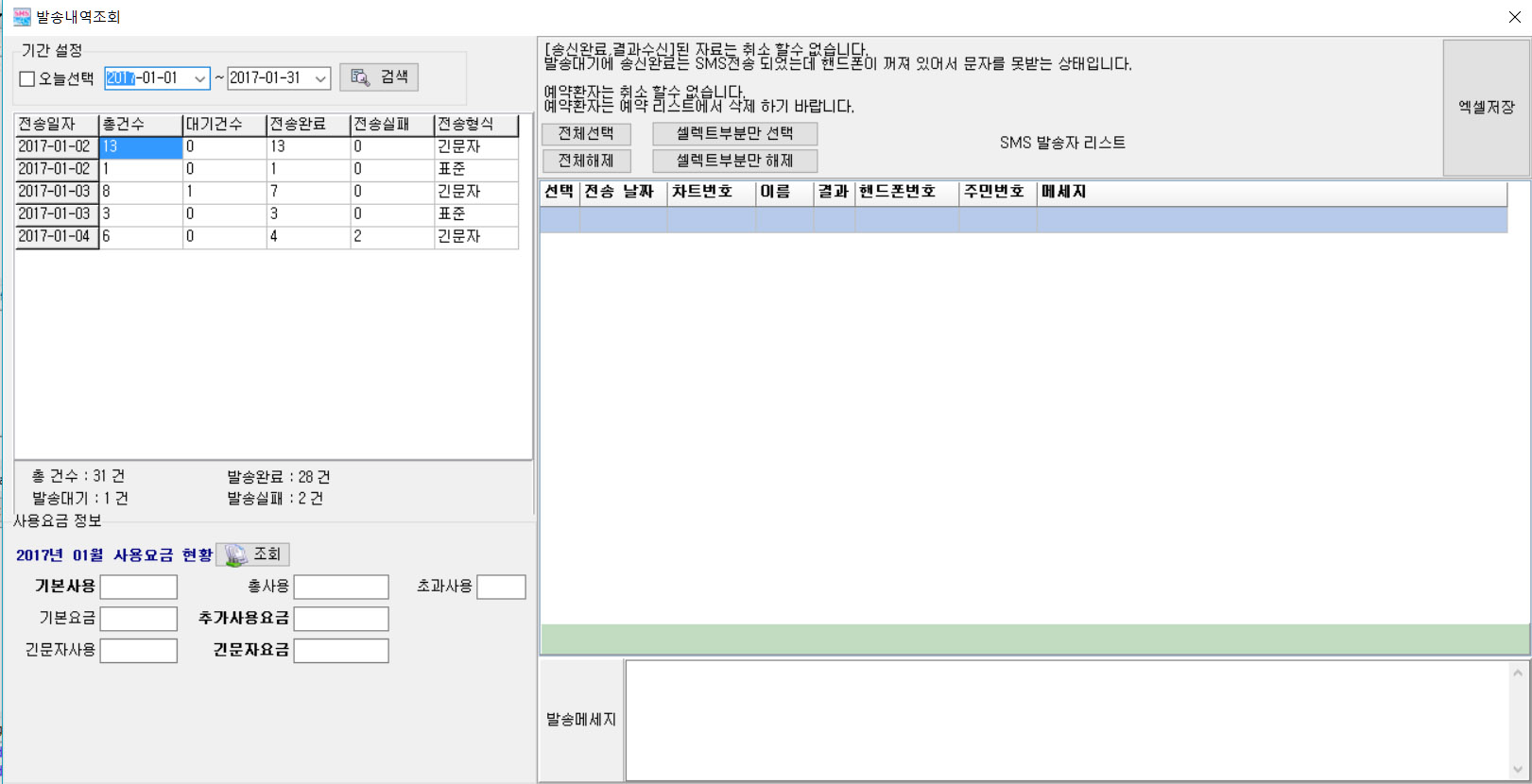Click the 추가사용요금 input field
1532x784 pixels.
point(341,619)
